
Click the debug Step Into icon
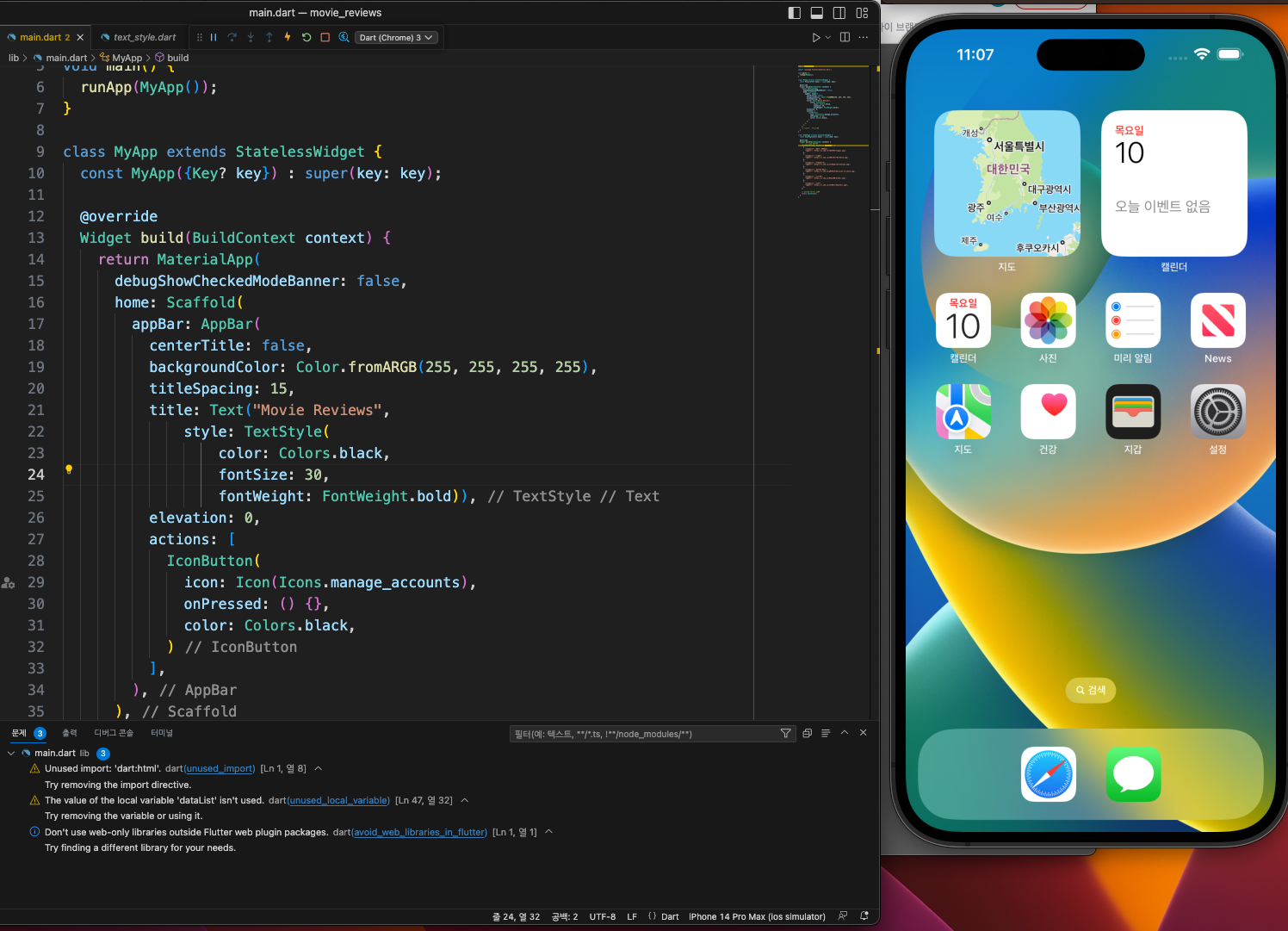pyautogui.click(x=251, y=37)
